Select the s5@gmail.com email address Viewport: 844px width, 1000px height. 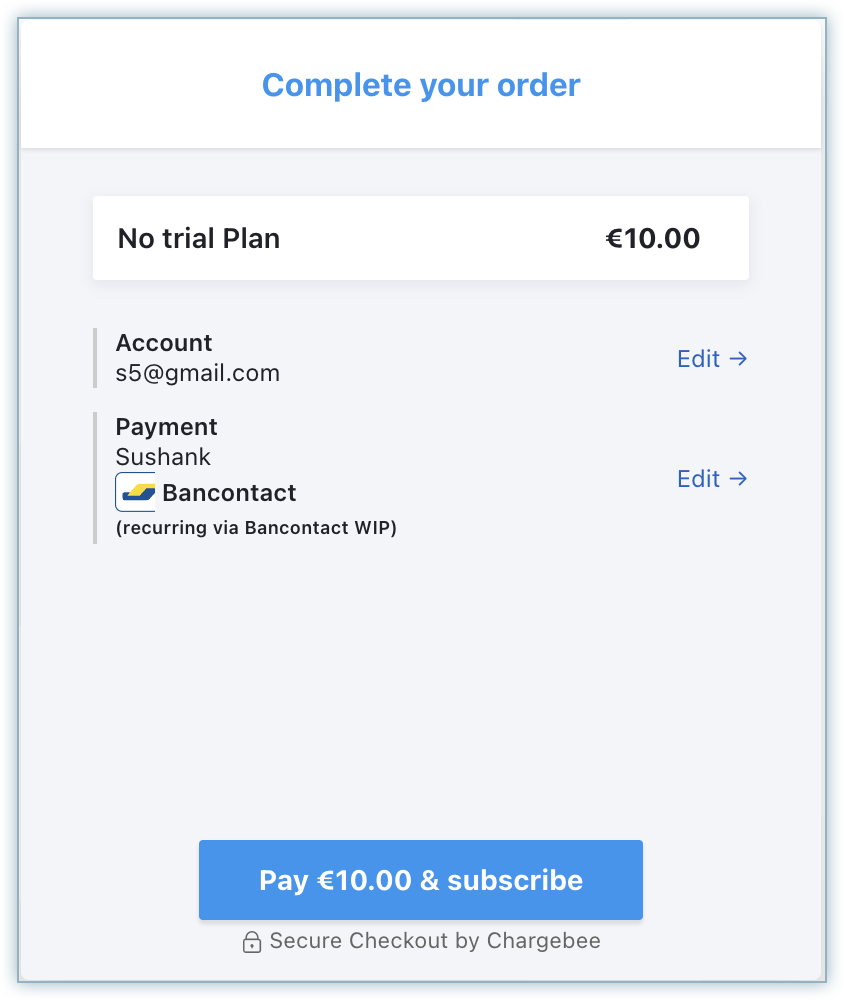pyautogui.click(x=198, y=373)
